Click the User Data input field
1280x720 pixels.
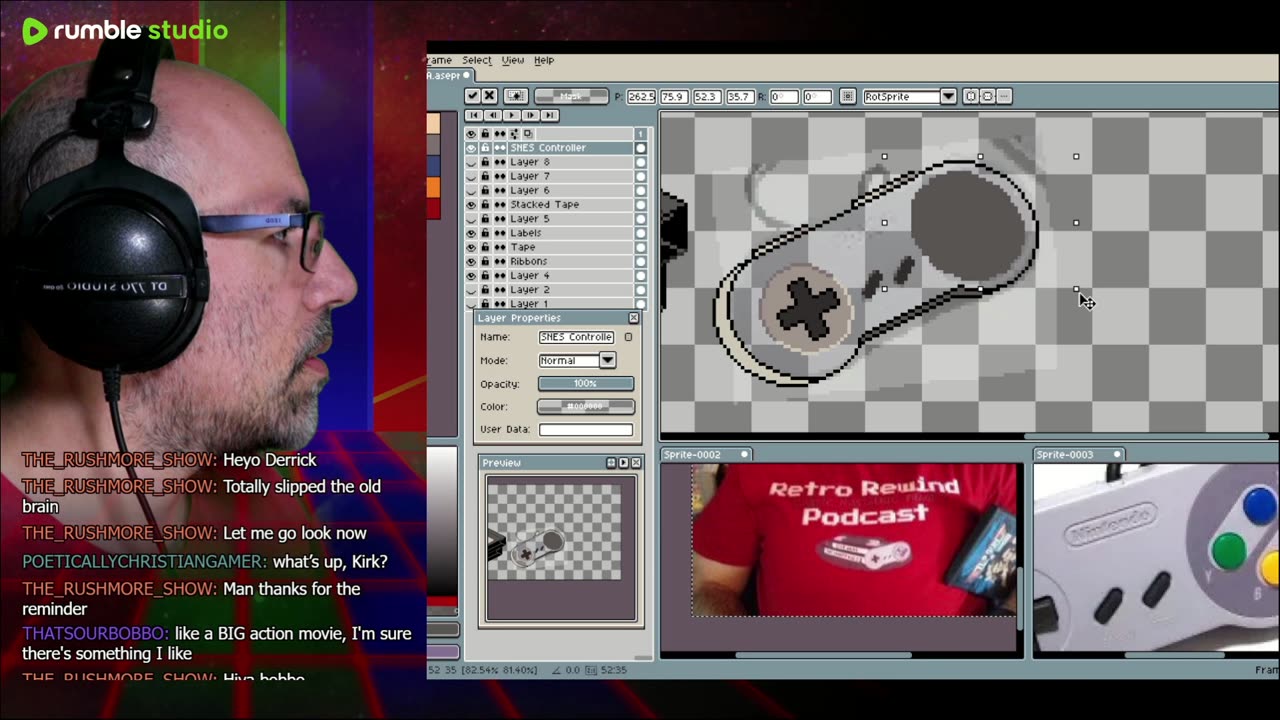pyautogui.click(x=586, y=430)
